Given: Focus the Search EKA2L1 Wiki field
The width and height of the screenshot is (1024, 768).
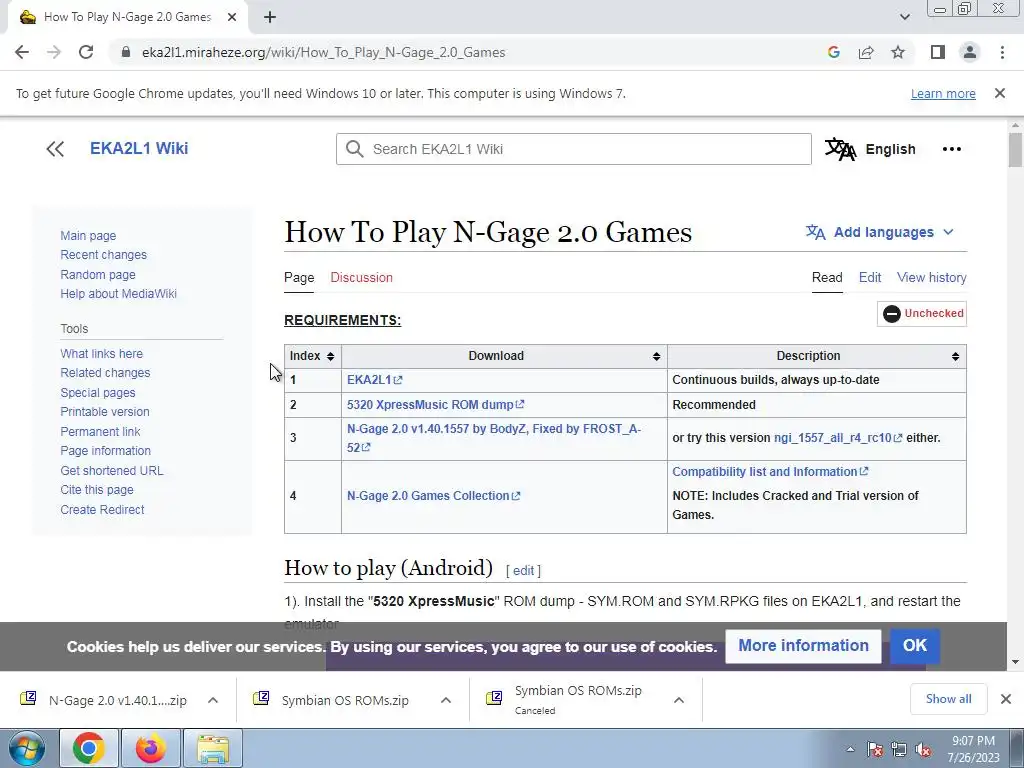Looking at the screenshot, I should point(573,149).
